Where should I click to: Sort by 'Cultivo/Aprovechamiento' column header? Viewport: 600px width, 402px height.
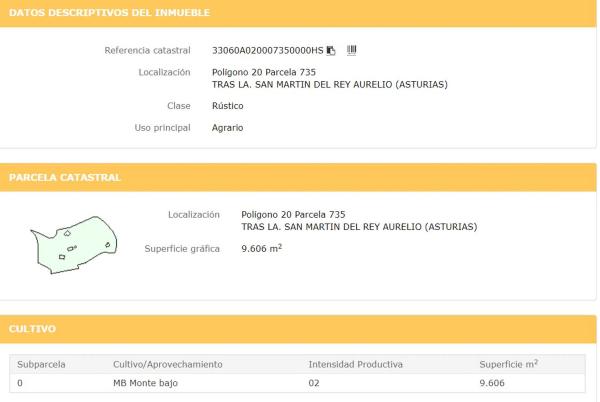(167, 364)
